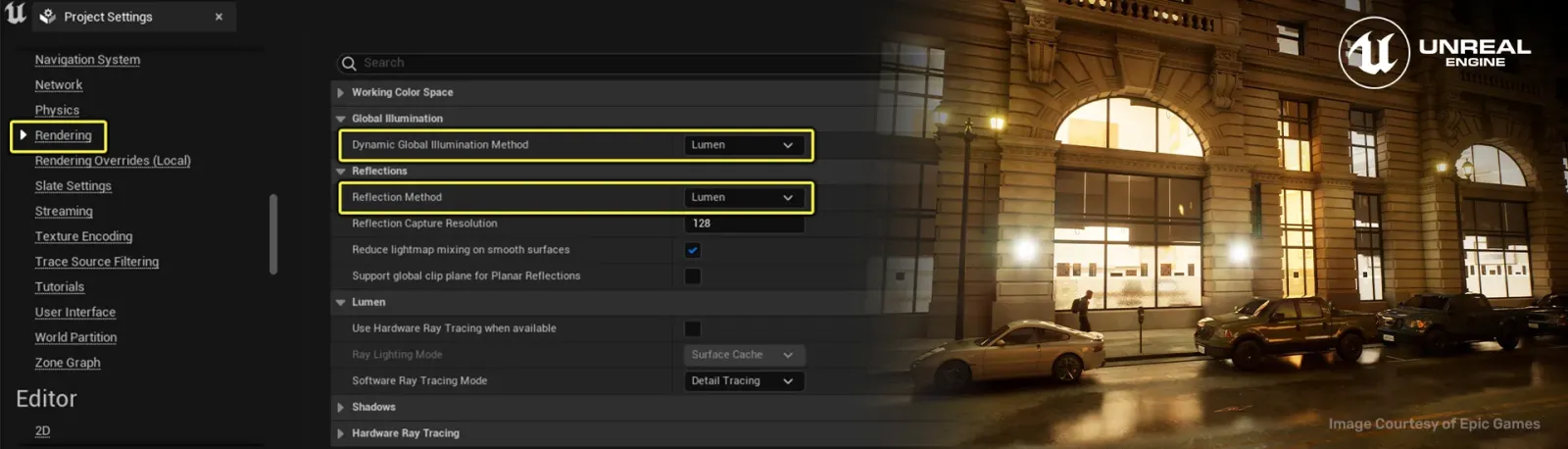Click the Unreal Engine logo in the banner

pos(1374,53)
